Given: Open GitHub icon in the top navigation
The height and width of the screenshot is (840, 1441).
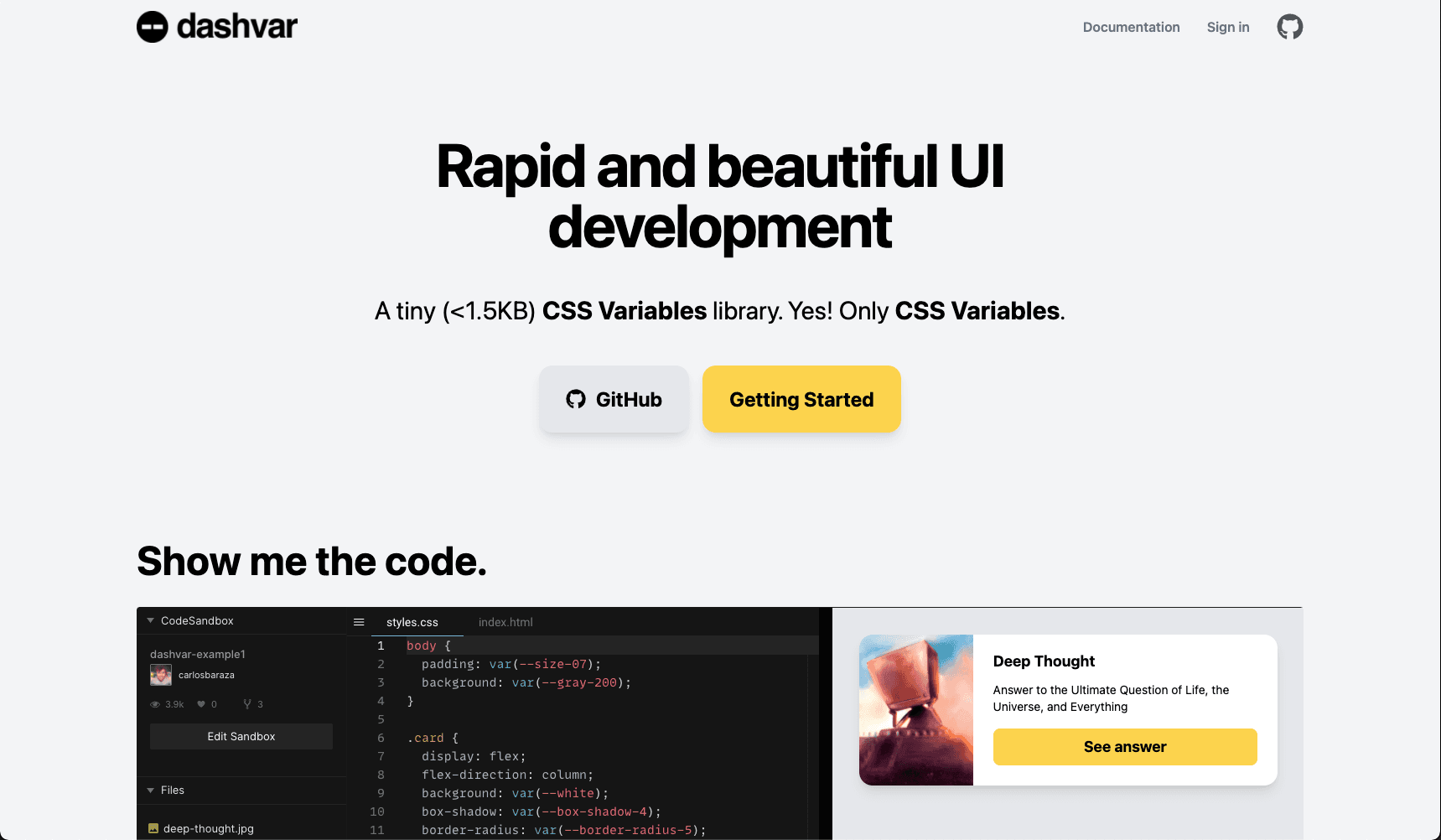Looking at the screenshot, I should coord(1289,27).
